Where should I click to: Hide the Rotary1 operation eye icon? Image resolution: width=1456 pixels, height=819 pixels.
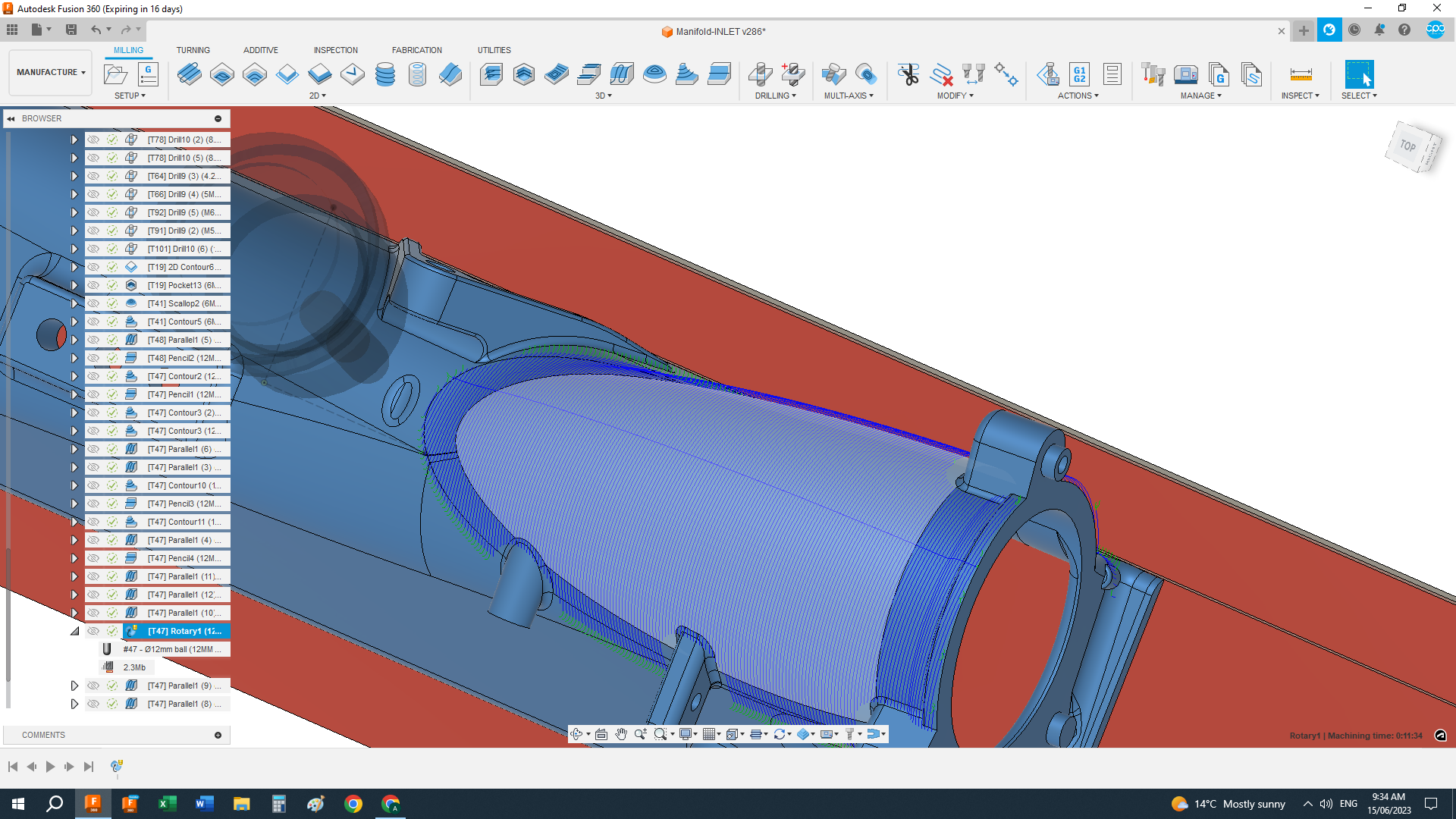click(x=93, y=631)
